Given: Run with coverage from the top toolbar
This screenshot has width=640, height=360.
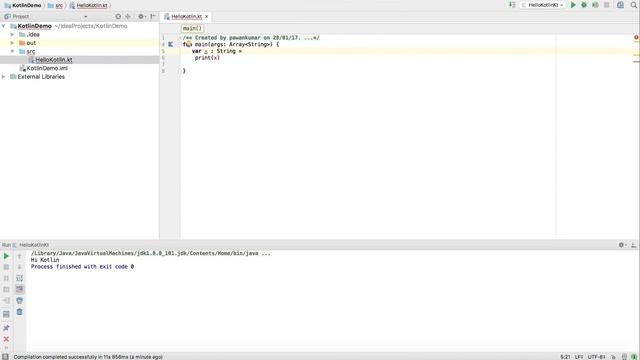Looking at the screenshot, I should click(x=595, y=5).
